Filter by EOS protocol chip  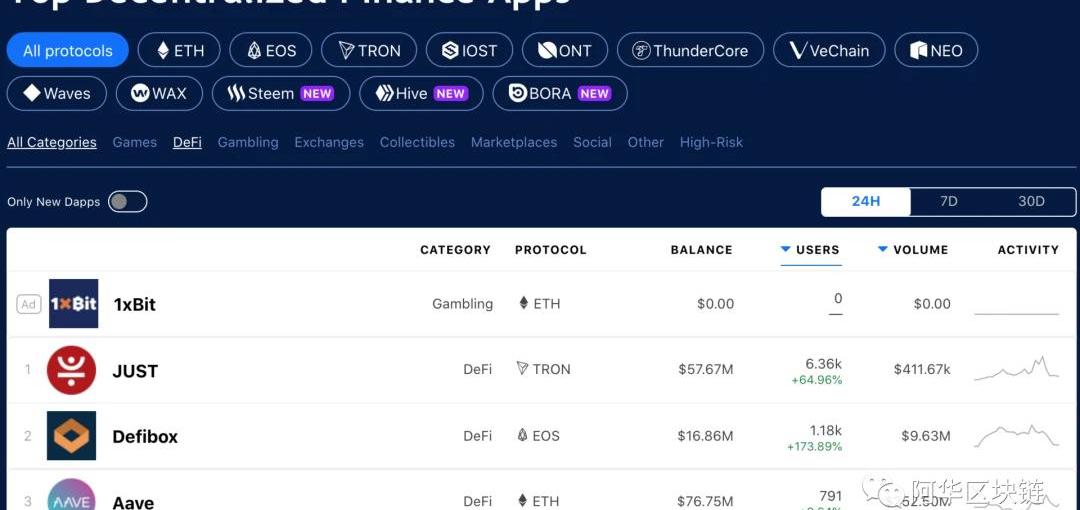(x=270, y=51)
